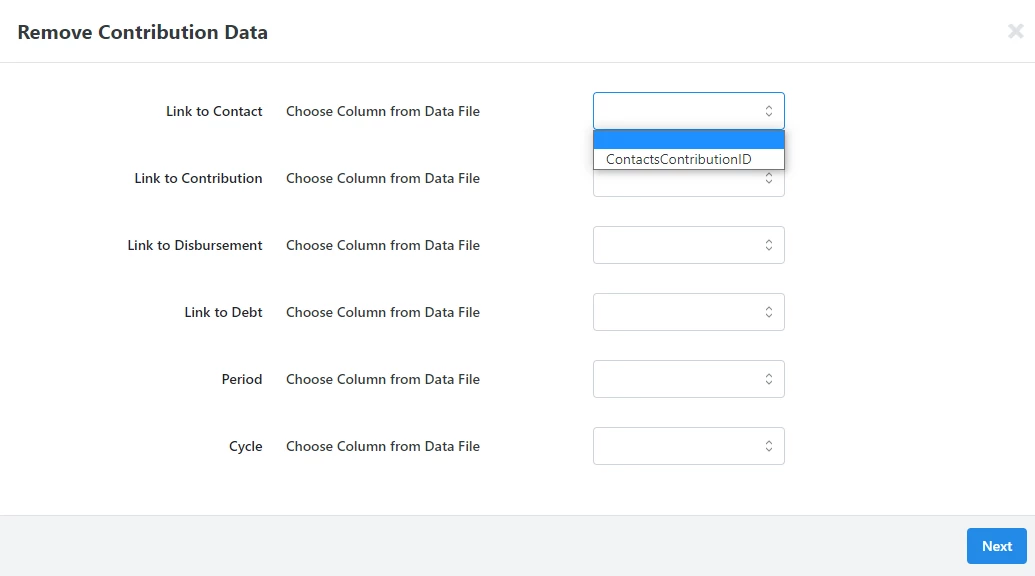
Task: Click the Choose Column text beside Link to Debt
Action: point(383,312)
